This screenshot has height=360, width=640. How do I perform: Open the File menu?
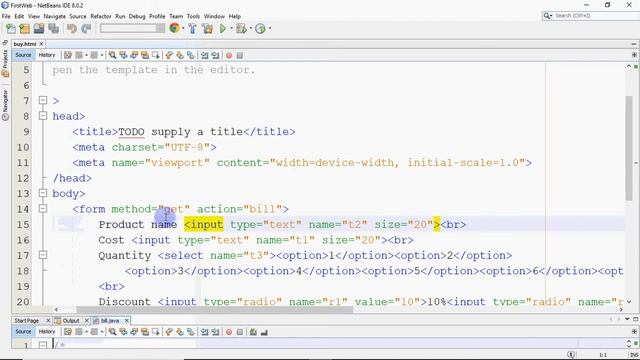[x=6, y=16]
